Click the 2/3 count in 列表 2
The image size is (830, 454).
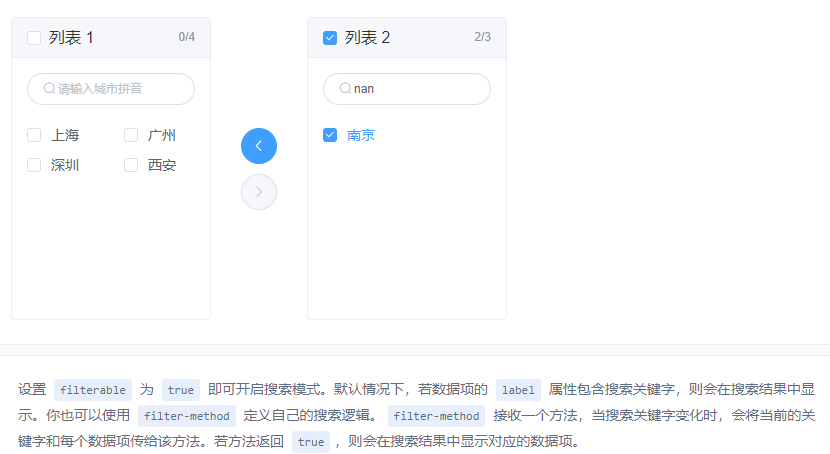pyautogui.click(x=482, y=37)
